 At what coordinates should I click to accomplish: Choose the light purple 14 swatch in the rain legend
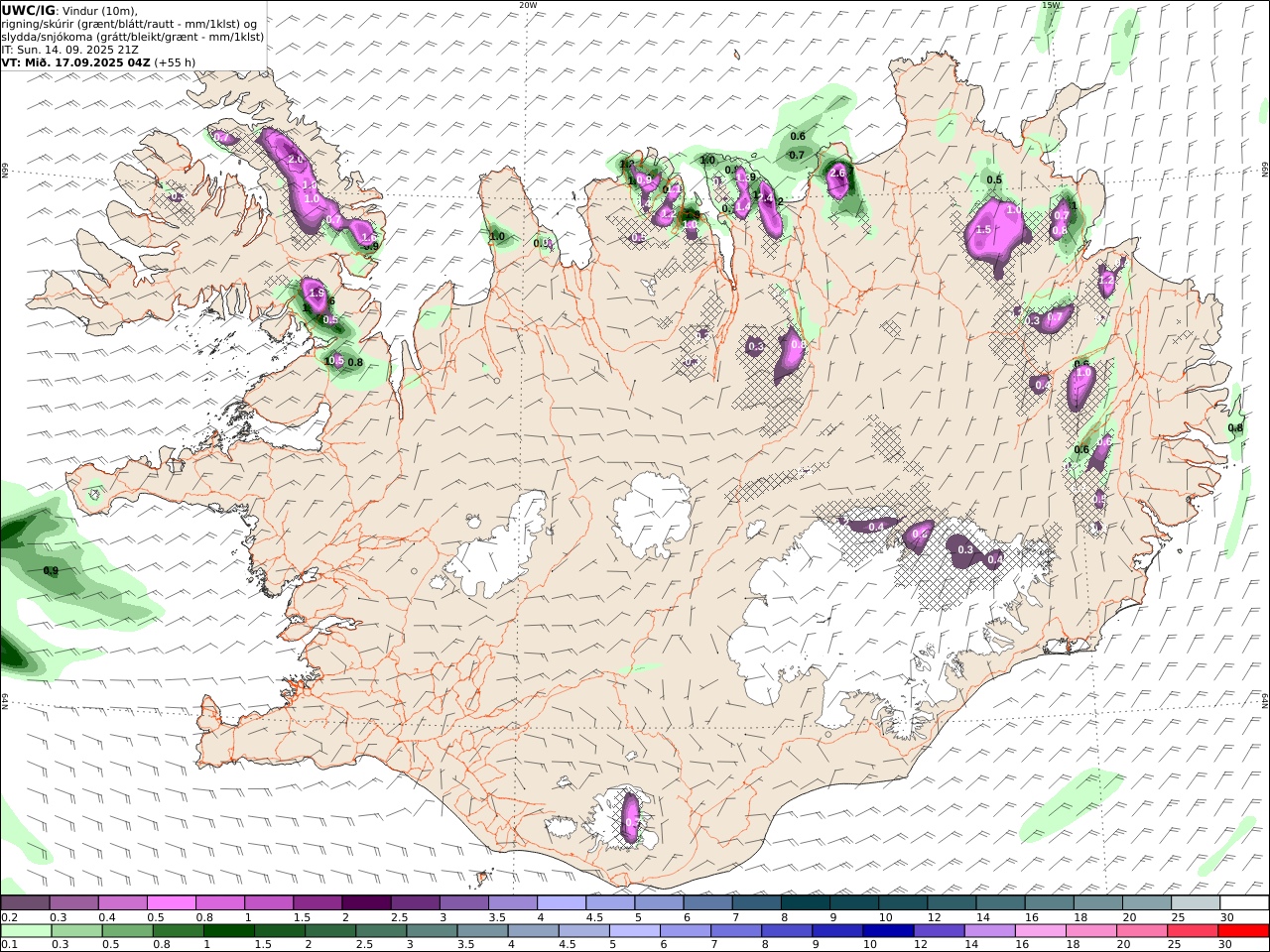click(x=990, y=931)
